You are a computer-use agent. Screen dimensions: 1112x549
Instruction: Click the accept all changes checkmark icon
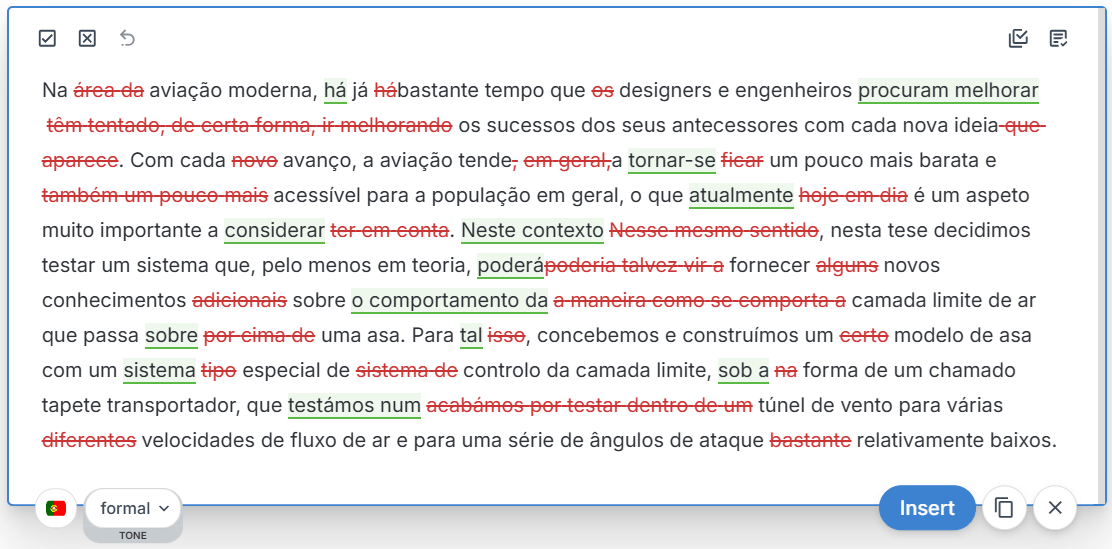[x=47, y=38]
